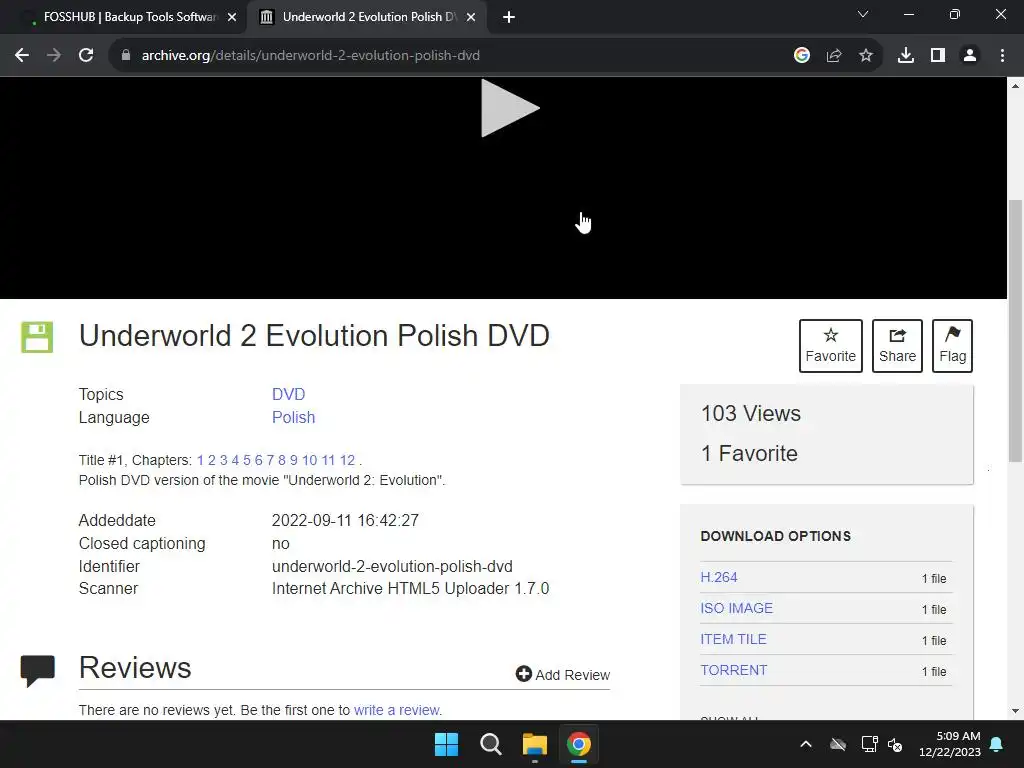The height and width of the screenshot is (768, 1024).
Task: Open tab search dropdown chevron
Action: click(x=863, y=14)
